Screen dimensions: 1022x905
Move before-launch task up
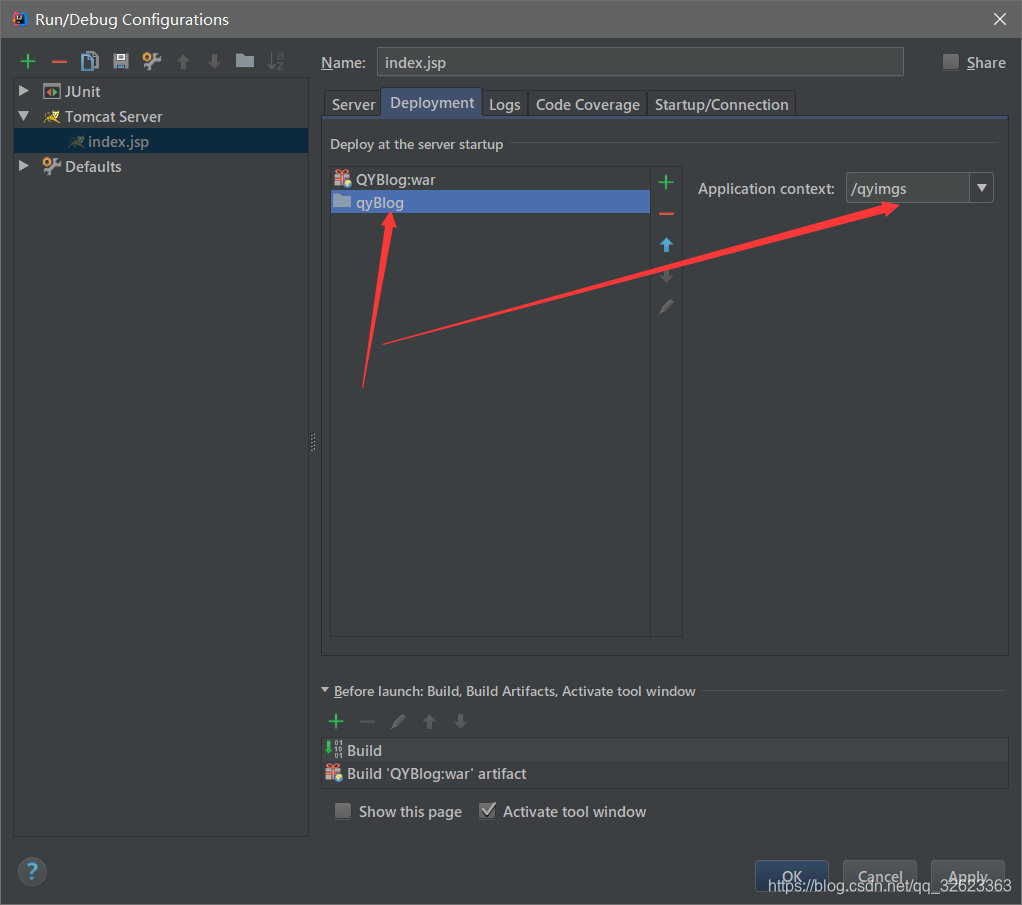pyautogui.click(x=429, y=721)
